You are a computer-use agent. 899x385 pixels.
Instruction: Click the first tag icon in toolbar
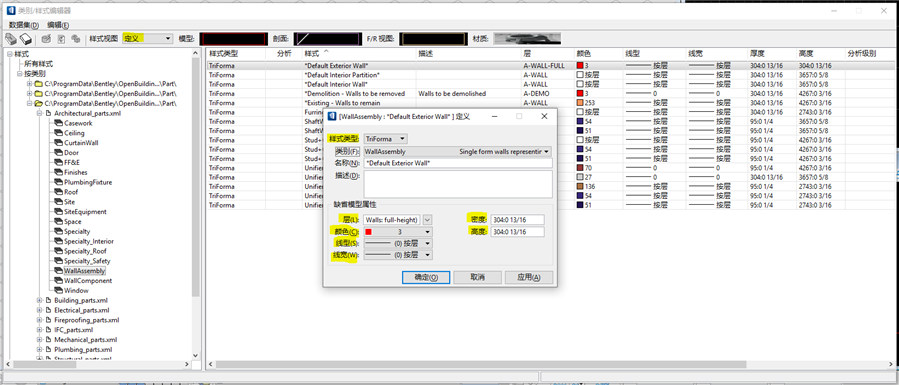(11, 39)
